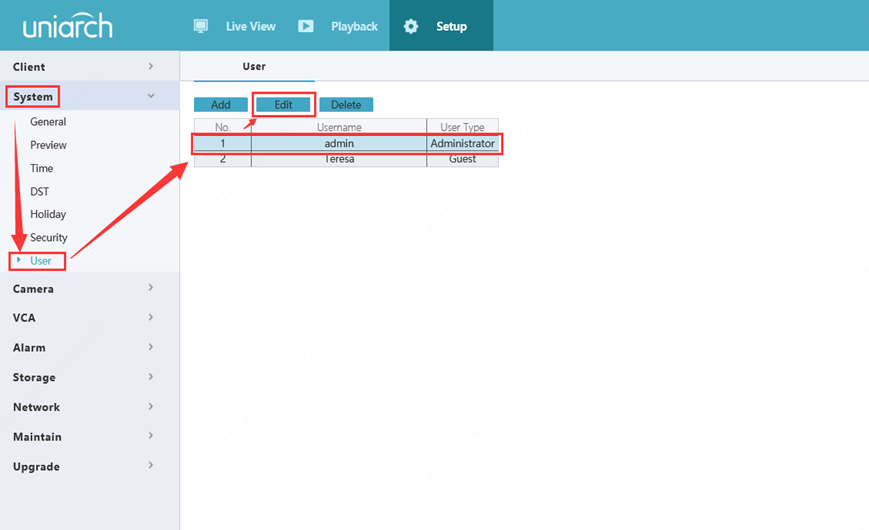Open the Security submenu item
Viewport: 869px width, 530px height.
(49, 238)
